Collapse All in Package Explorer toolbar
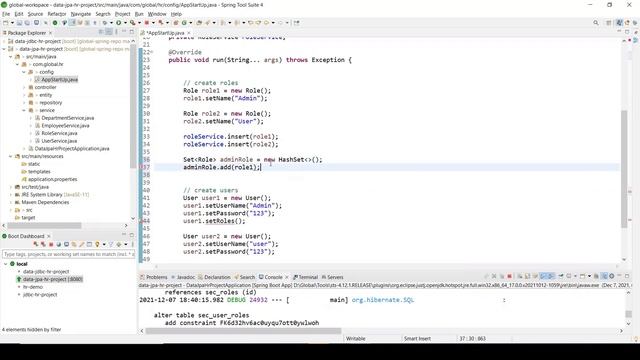Viewport: 640px width, 360px height. tap(101, 32)
